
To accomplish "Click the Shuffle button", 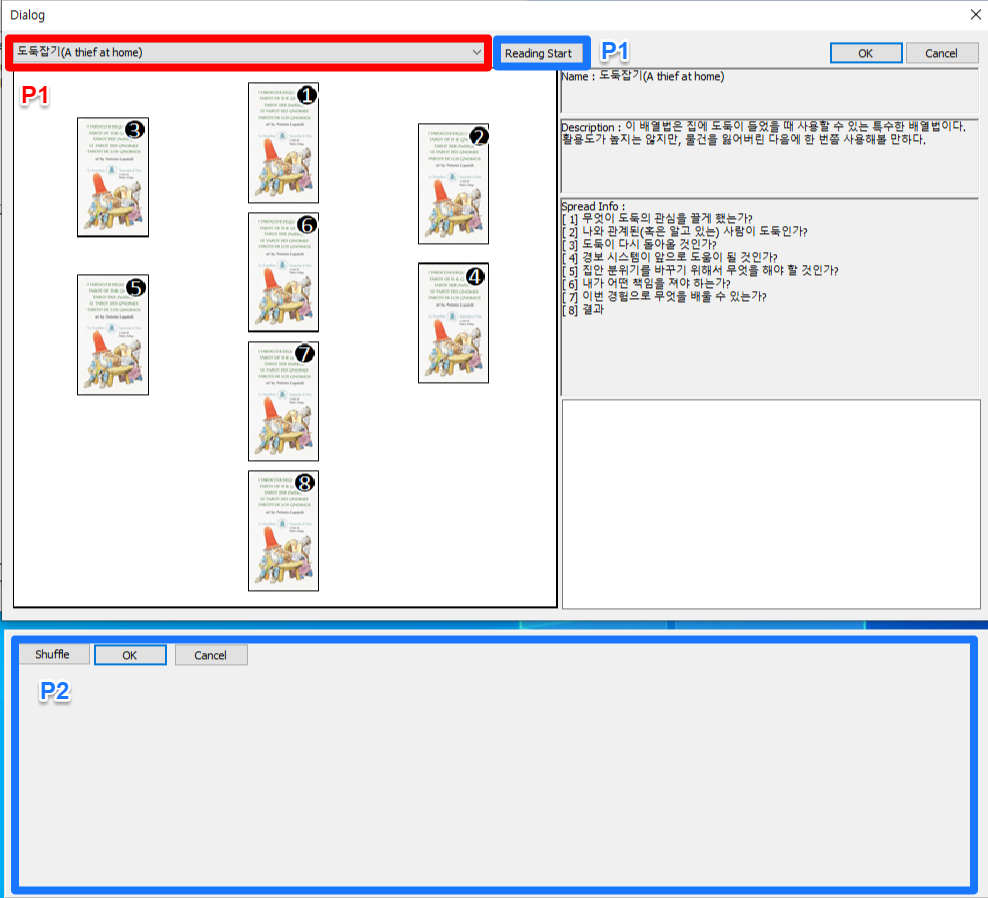I will [x=54, y=655].
